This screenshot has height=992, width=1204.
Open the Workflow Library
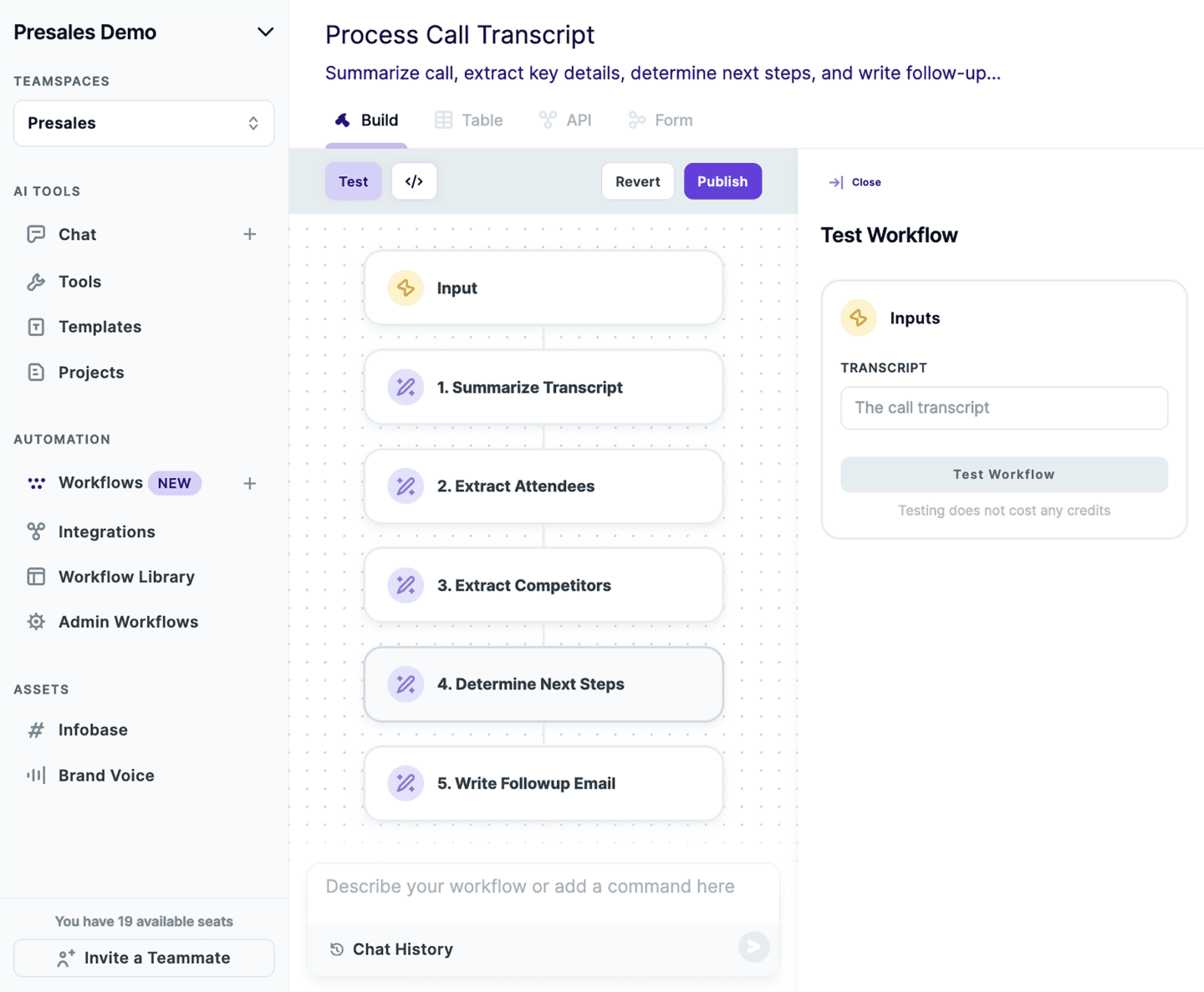point(125,577)
